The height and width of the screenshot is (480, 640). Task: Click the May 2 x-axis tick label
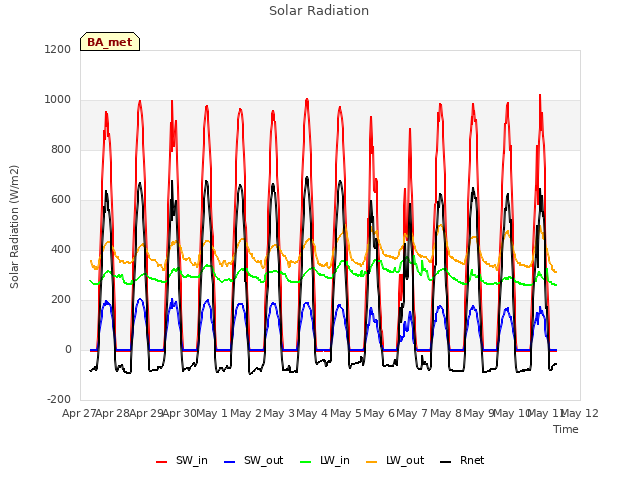(x=246, y=413)
